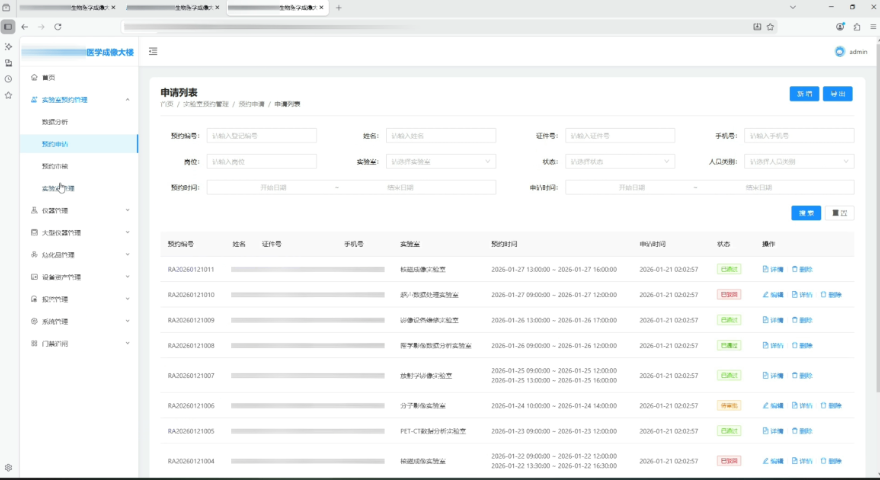Open the 状态 select dropdown
880x480 pixels.
[620, 162]
